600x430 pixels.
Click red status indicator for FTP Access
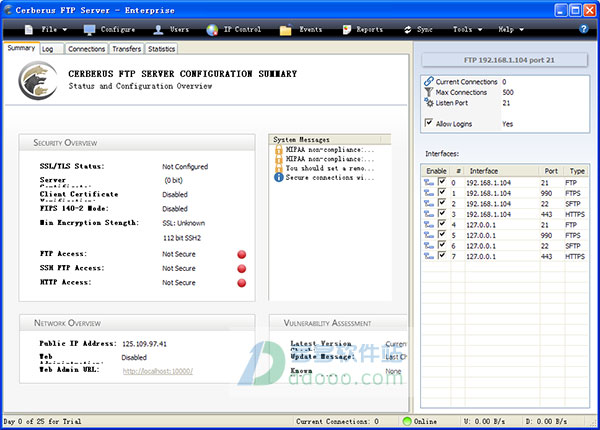[241, 254]
